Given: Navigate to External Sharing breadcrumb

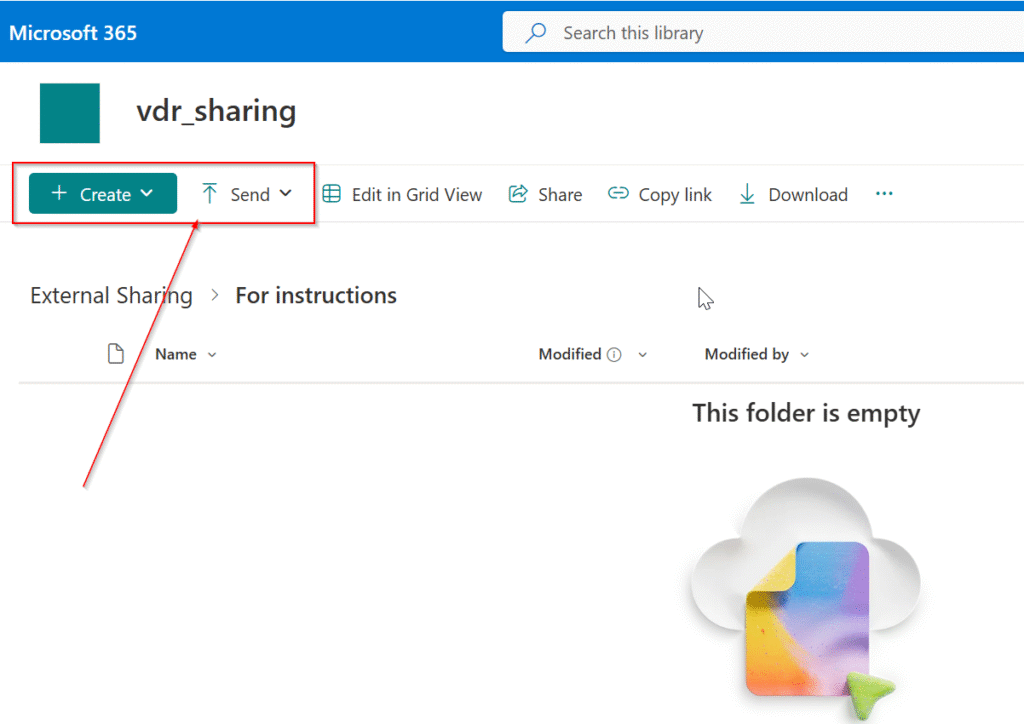Looking at the screenshot, I should pyautogui.click(x=111, y=296).
